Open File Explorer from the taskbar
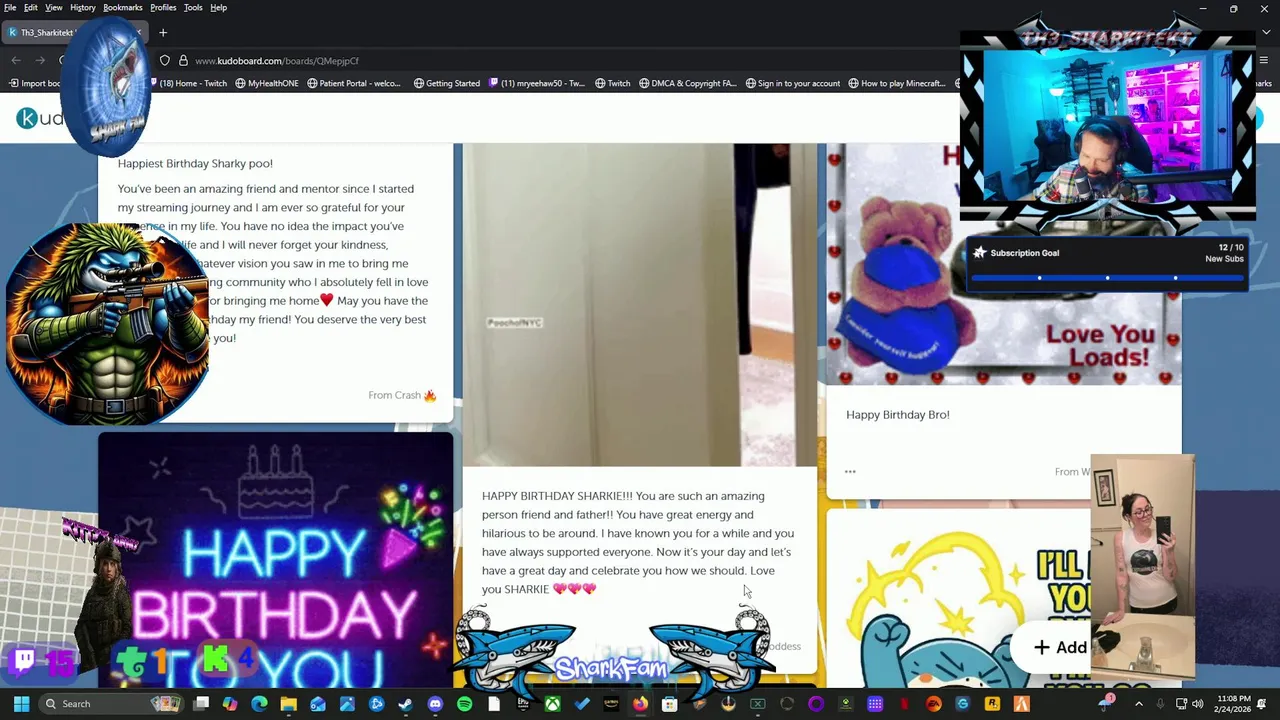Image resolution: width=1280 pixels, height=720 pixels. pos(288,704)
